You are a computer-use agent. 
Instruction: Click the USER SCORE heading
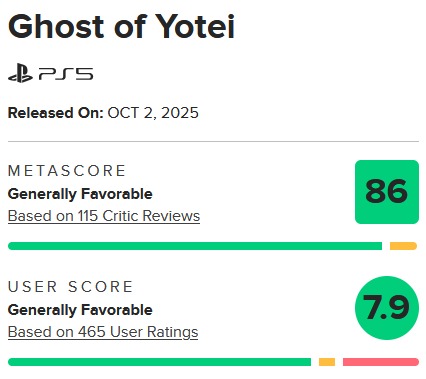tap(70, 287)
